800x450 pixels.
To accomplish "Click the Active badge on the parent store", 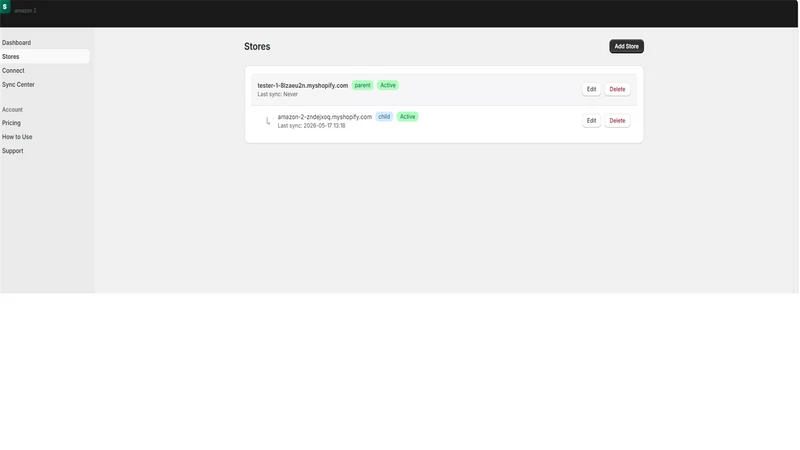I will 388,85.
